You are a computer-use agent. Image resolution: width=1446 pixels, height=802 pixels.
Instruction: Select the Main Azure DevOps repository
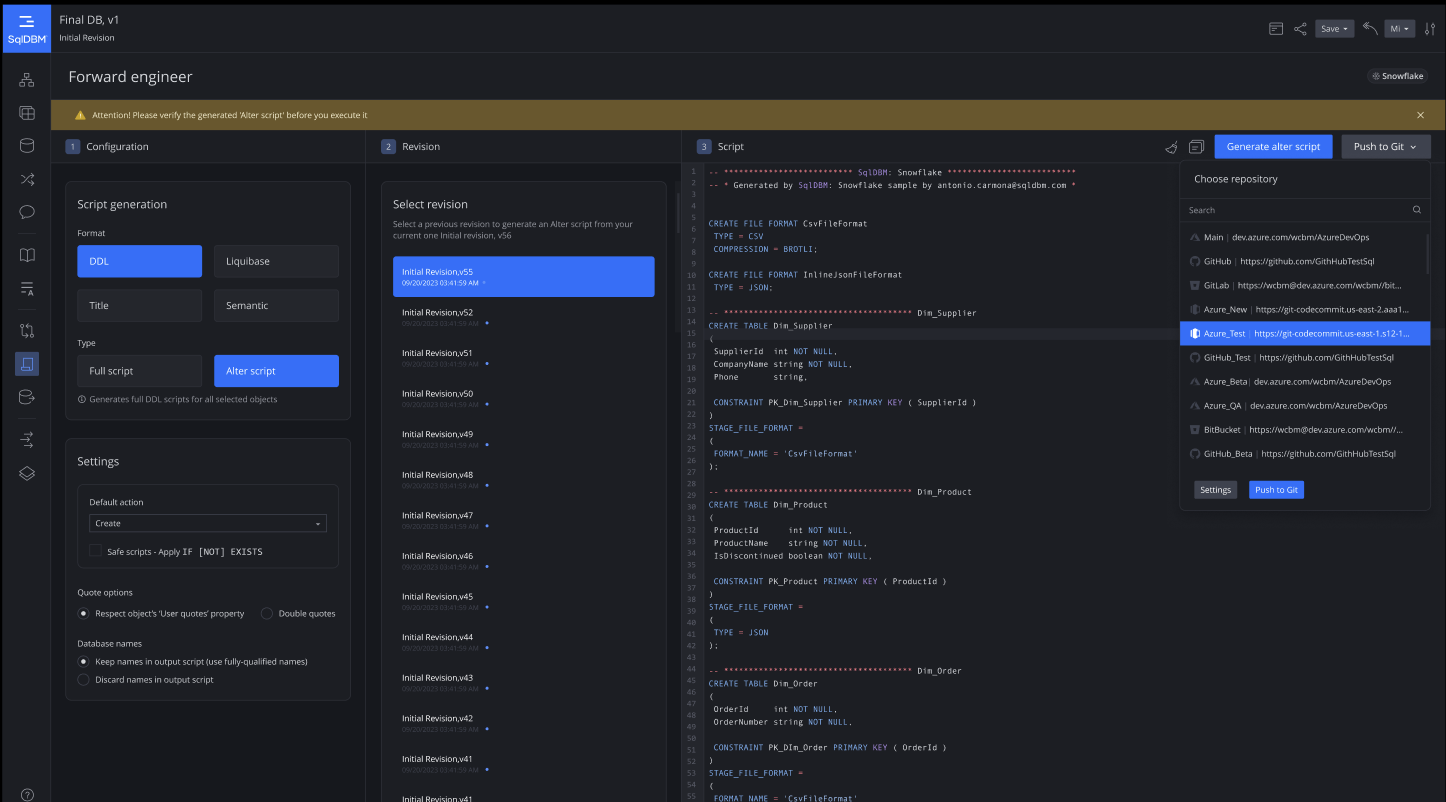click(1305, 237)
